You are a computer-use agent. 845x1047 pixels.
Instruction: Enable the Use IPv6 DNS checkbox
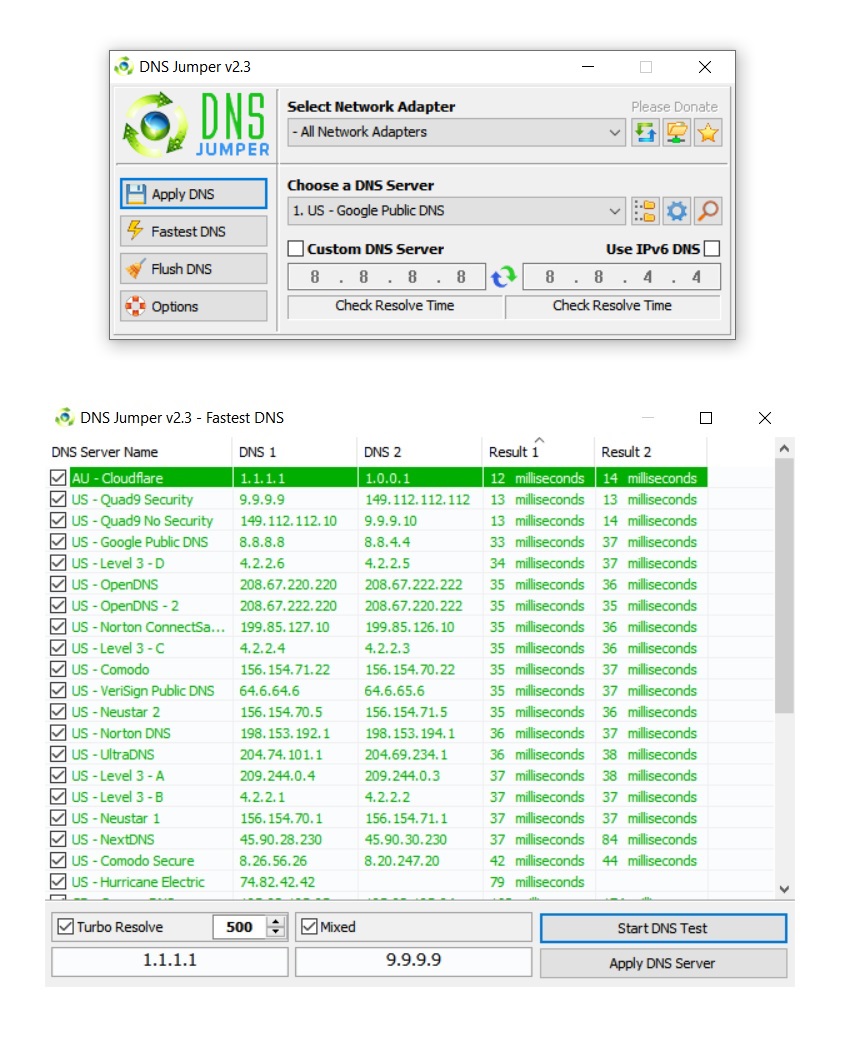(x=712, y=248)
